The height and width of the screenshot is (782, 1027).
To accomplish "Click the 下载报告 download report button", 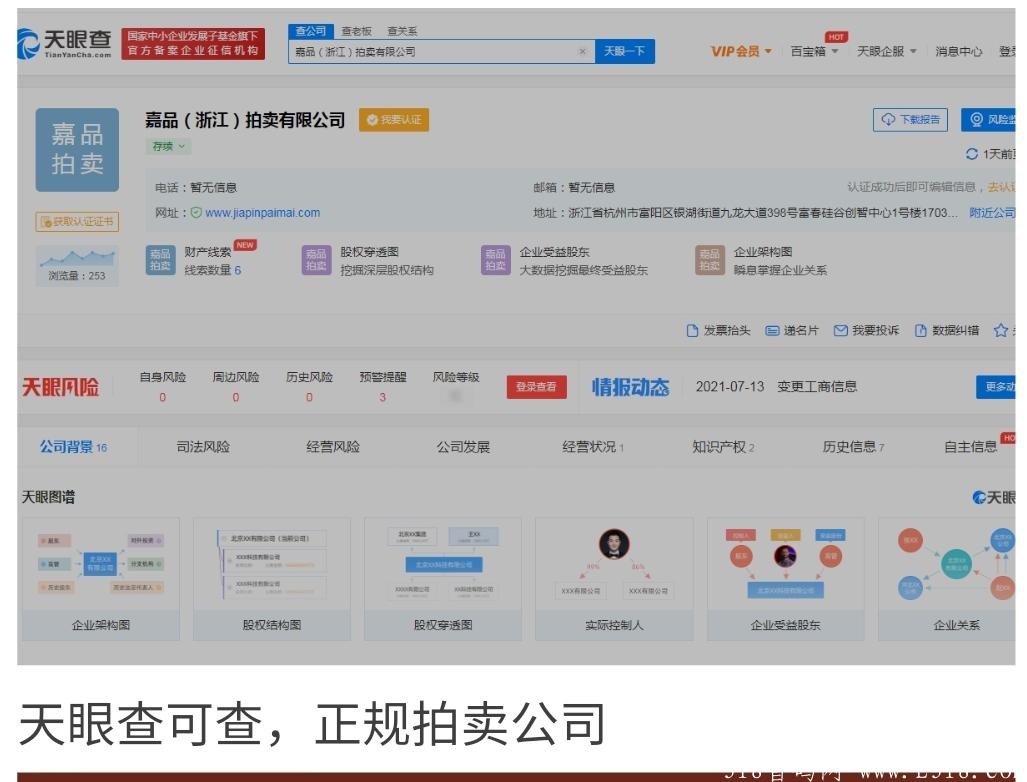I will pyautogui.click(x=909, y=119).
